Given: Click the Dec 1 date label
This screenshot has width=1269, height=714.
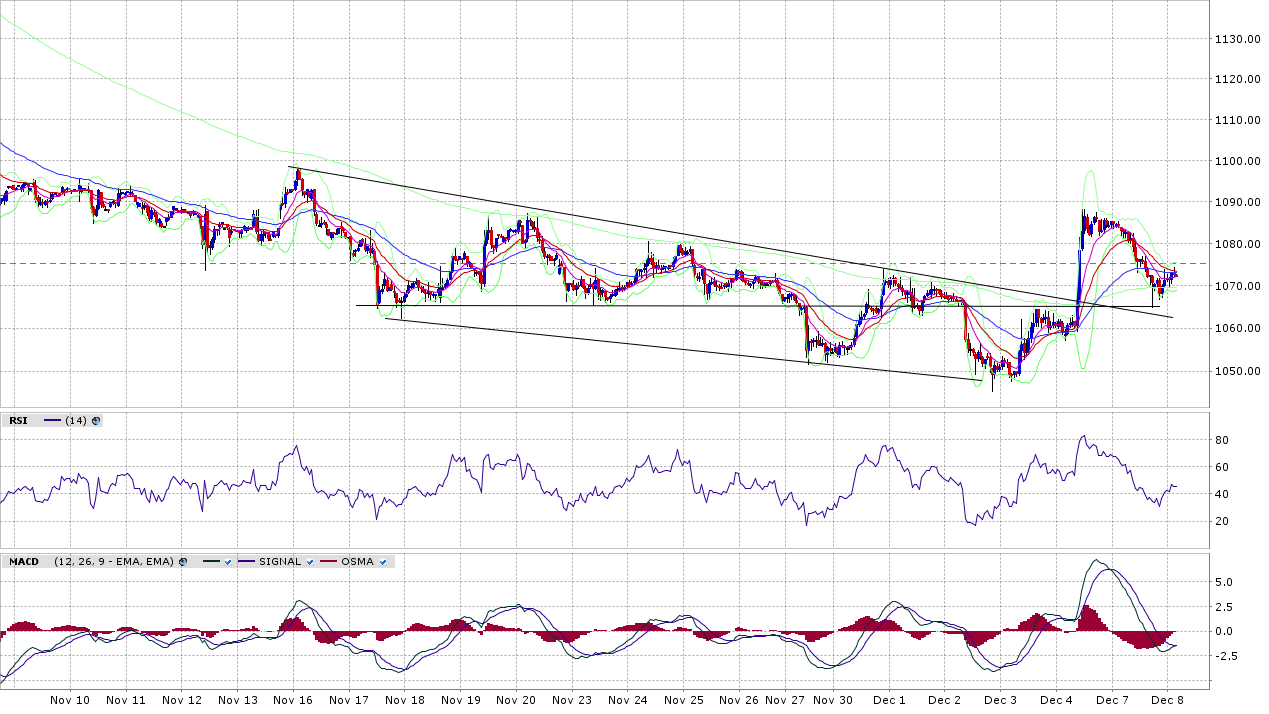Looking at the screenshot, I should (888, 701).
